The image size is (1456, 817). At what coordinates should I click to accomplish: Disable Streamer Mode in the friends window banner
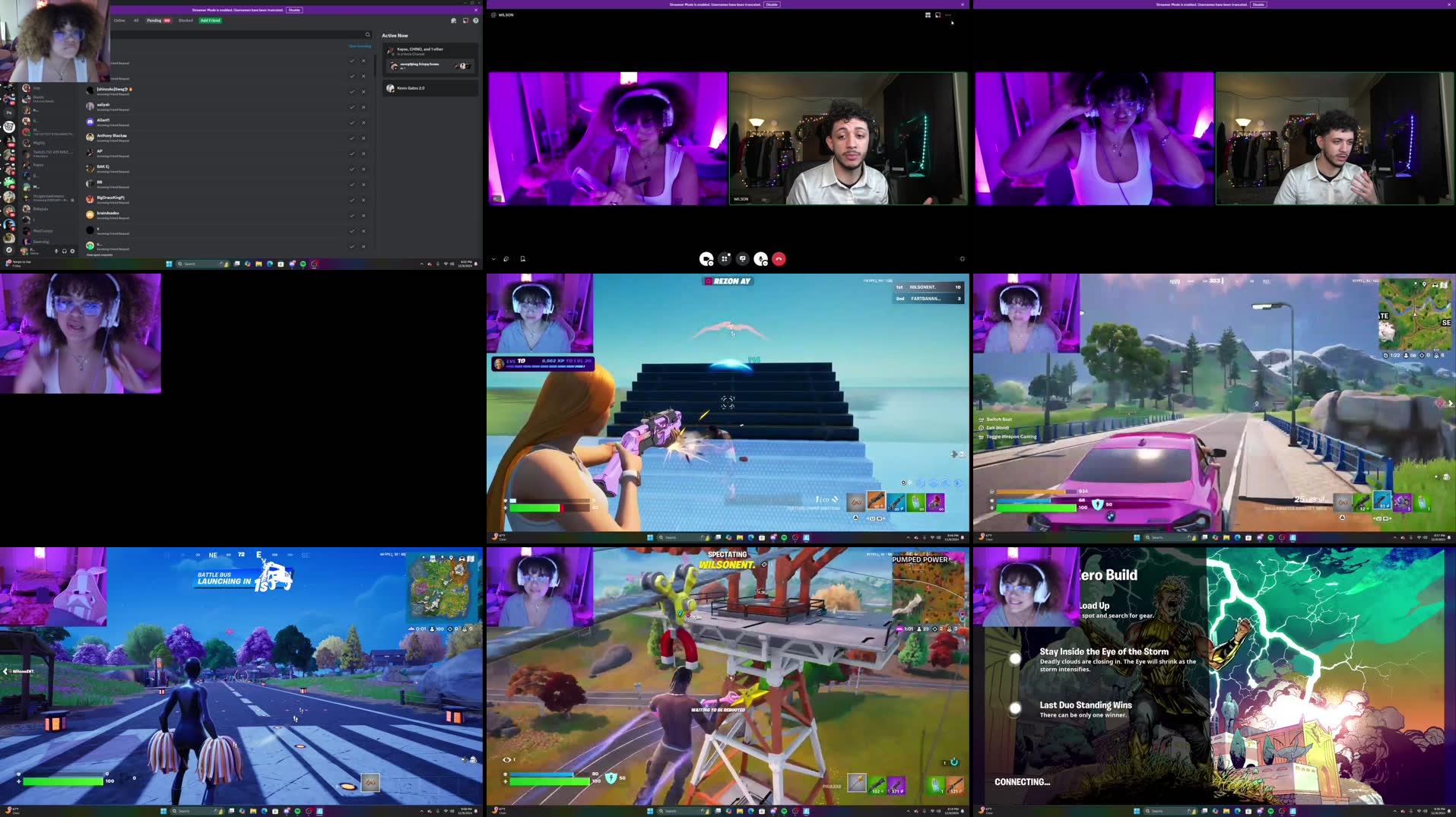(x=294, y=10)
